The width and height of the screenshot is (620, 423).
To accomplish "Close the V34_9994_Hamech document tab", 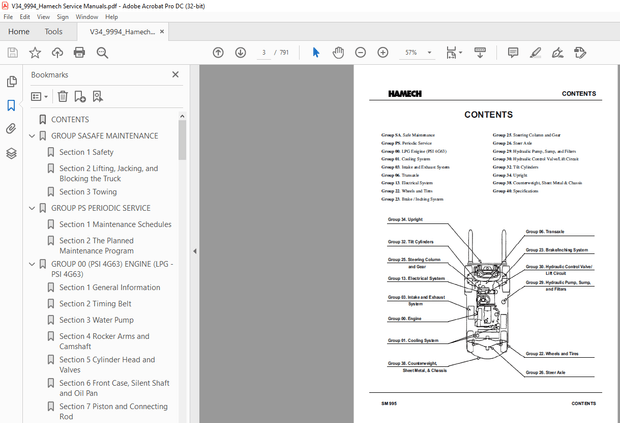I will tap(162, 32).
